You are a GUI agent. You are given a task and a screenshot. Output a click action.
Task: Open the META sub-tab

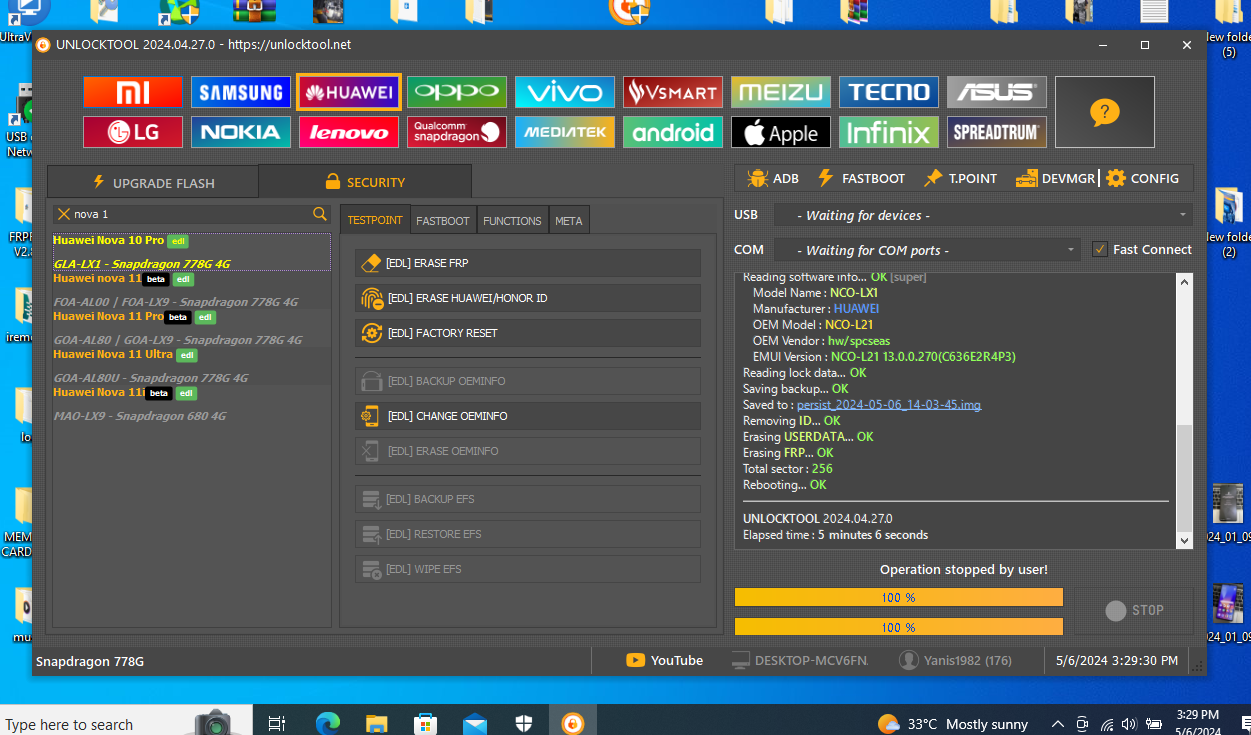(569, 220)
